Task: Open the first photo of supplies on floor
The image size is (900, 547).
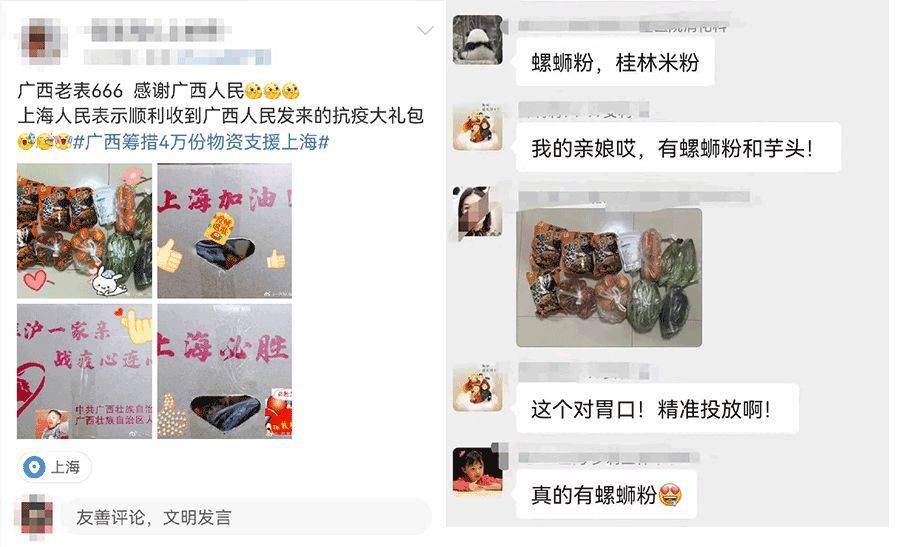Action: [x=84, y=231]
